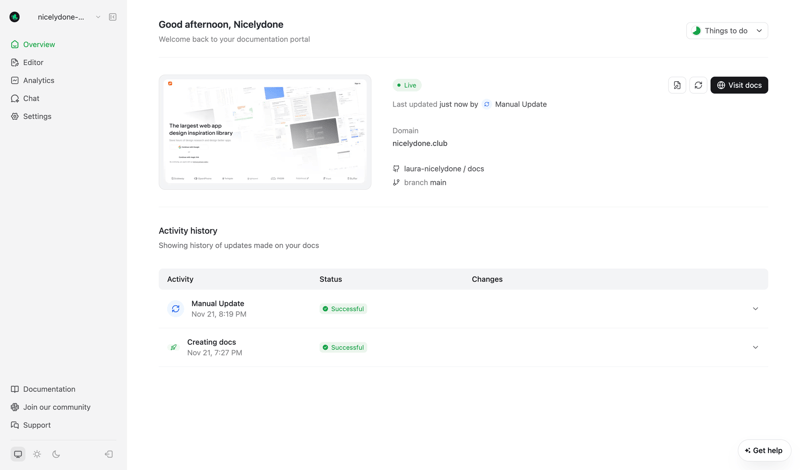Click the Visit docs button
800x470 pixels.
pyautogui.click(x=739, y=85)
